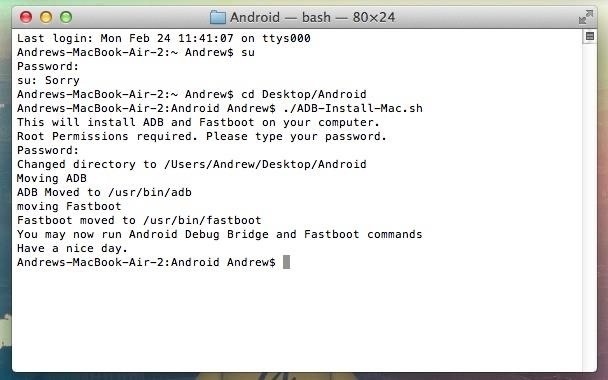This screenshot has width=608, height=380.
Task: Click the 'Have a nice day.' line
Action: click(x=73, y=248)
